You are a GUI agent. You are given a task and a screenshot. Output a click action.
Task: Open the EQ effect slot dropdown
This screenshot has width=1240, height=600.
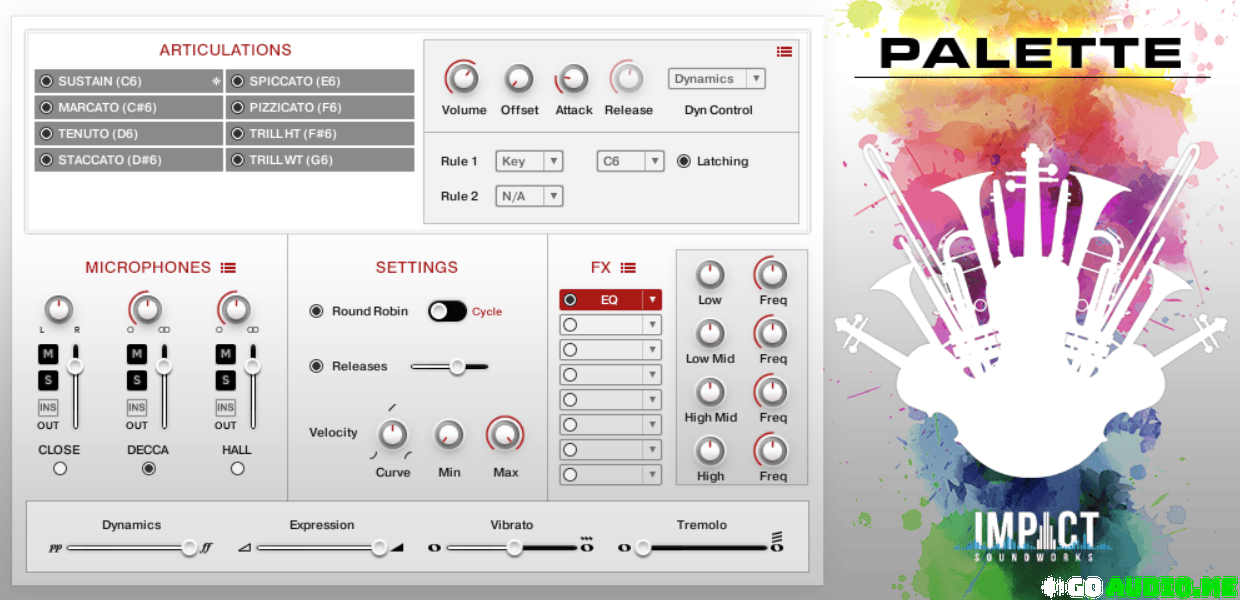pos(652,299)
